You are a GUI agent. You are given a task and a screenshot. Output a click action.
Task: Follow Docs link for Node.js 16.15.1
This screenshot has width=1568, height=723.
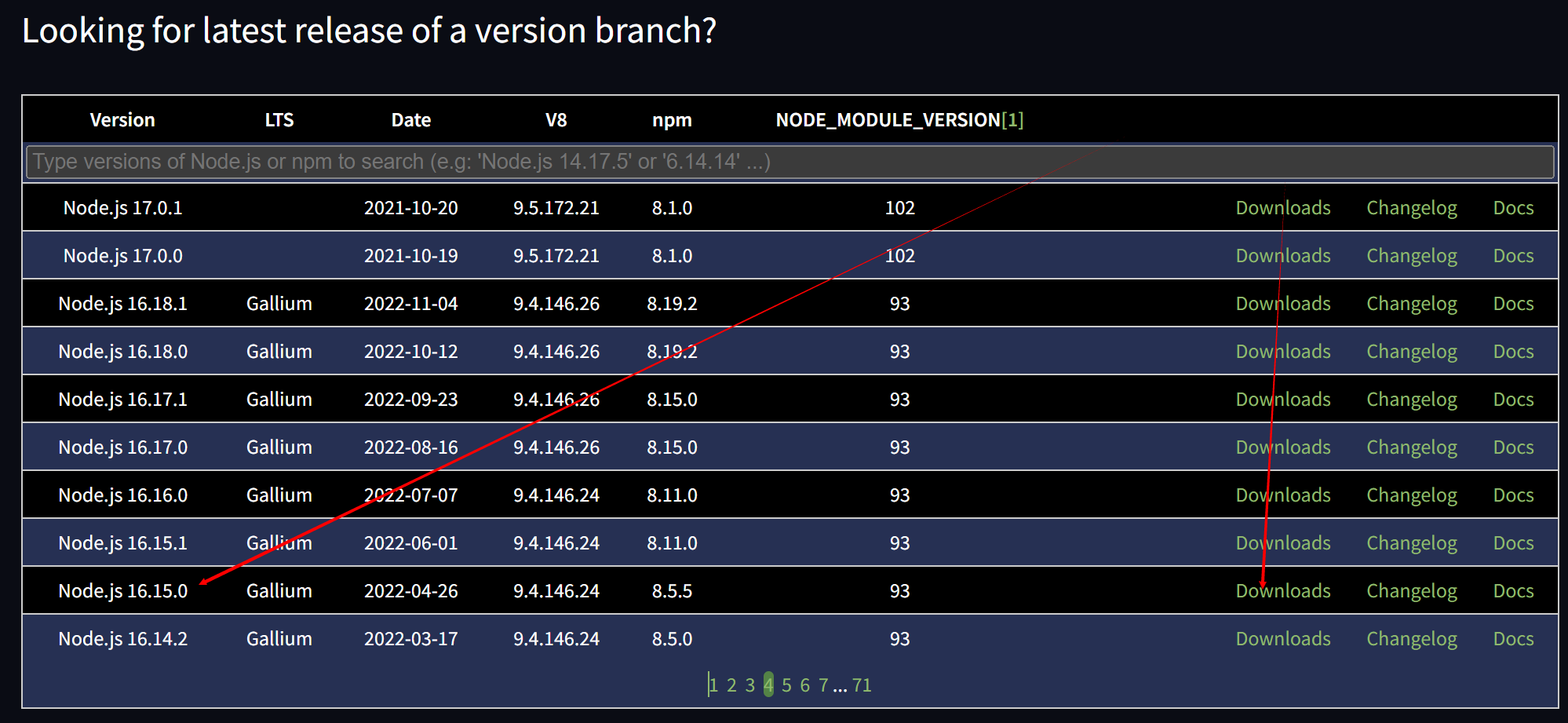coord(1513,543)
